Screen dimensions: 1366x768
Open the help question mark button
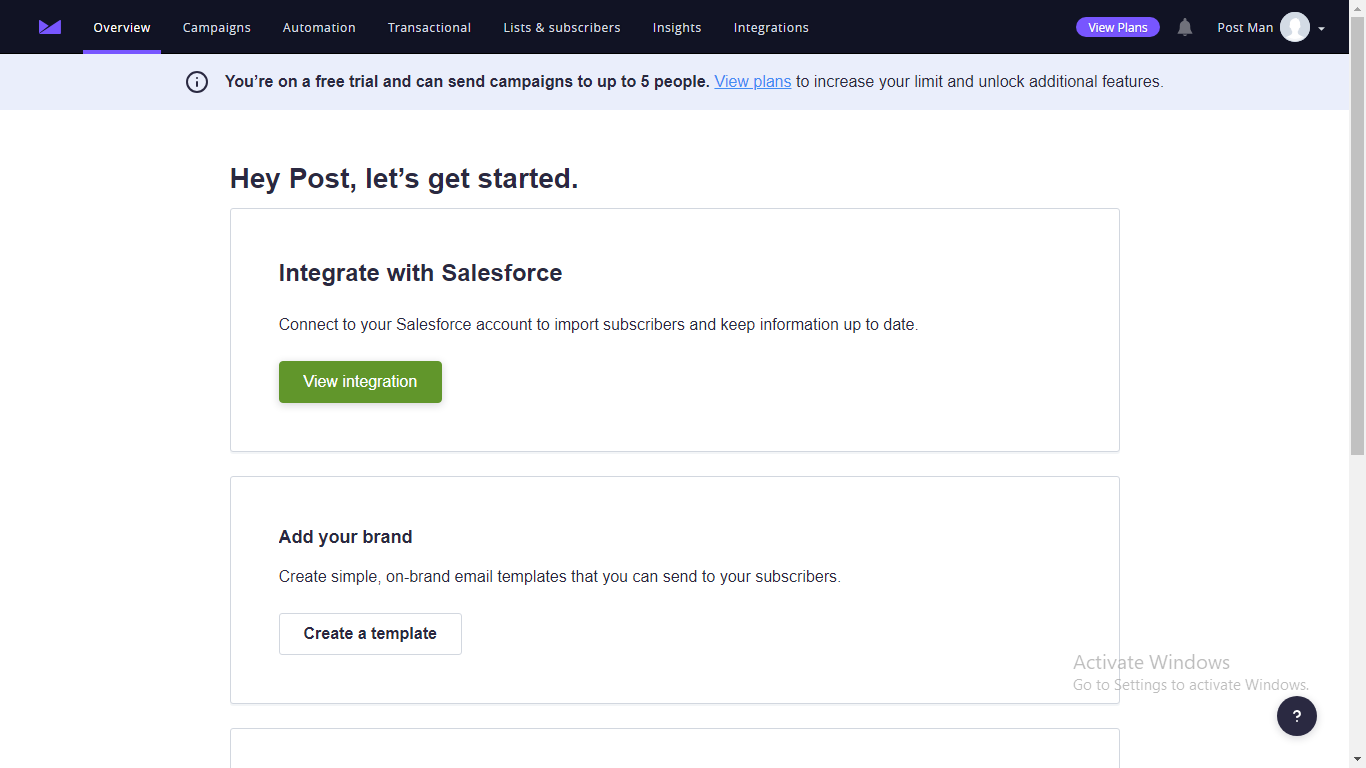tap(1297, 716)
